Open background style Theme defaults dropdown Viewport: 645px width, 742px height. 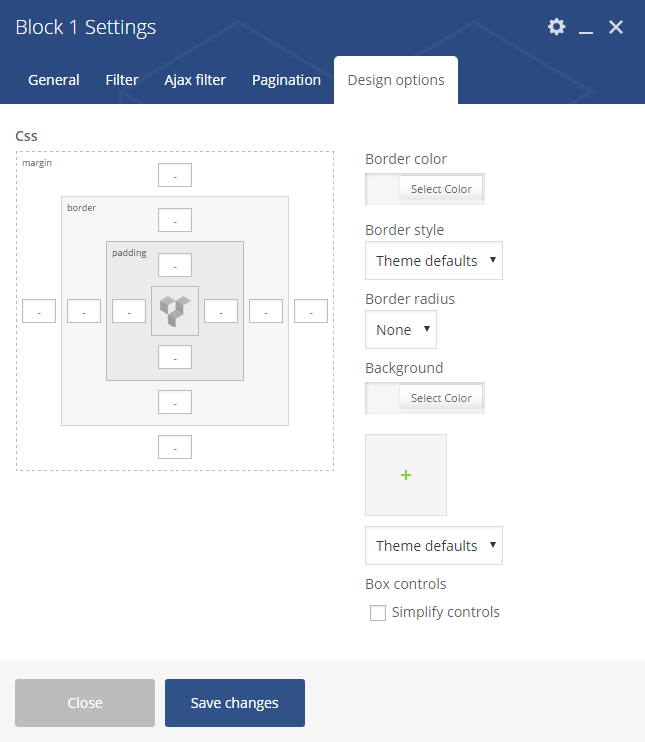click(433, 546)
